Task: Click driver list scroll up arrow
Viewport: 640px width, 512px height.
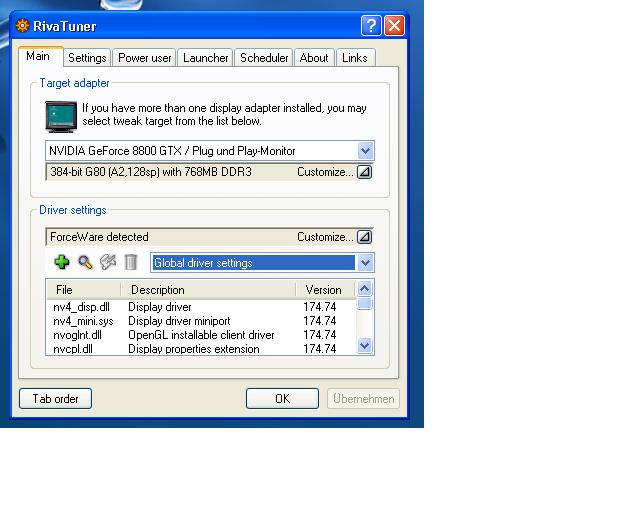Action: 364,289
